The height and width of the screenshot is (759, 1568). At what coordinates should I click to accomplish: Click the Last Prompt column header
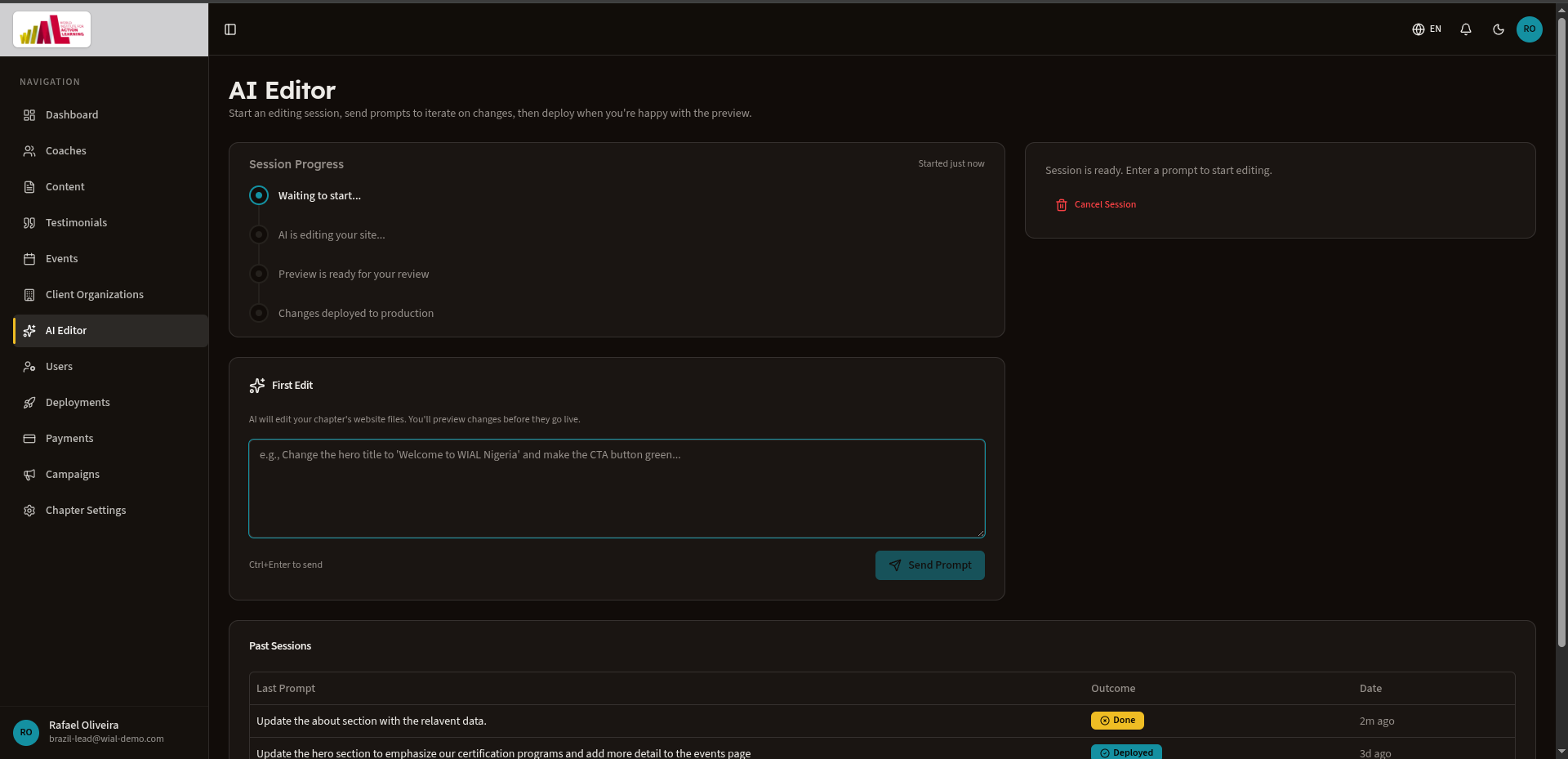286,689
